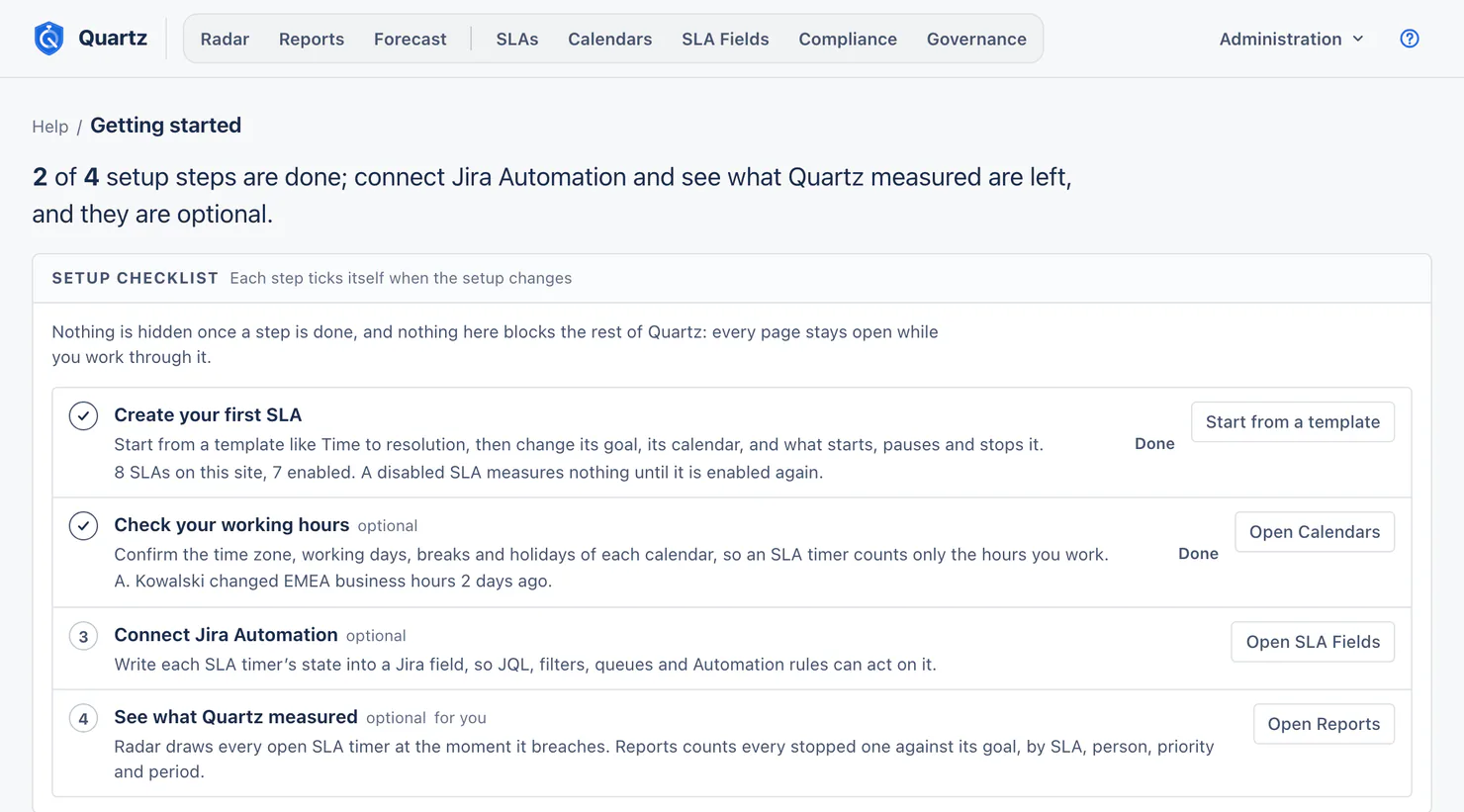Click the checkmark circle for Create your first SLA
Viewport: 1464px width, 812px height.
83,415
